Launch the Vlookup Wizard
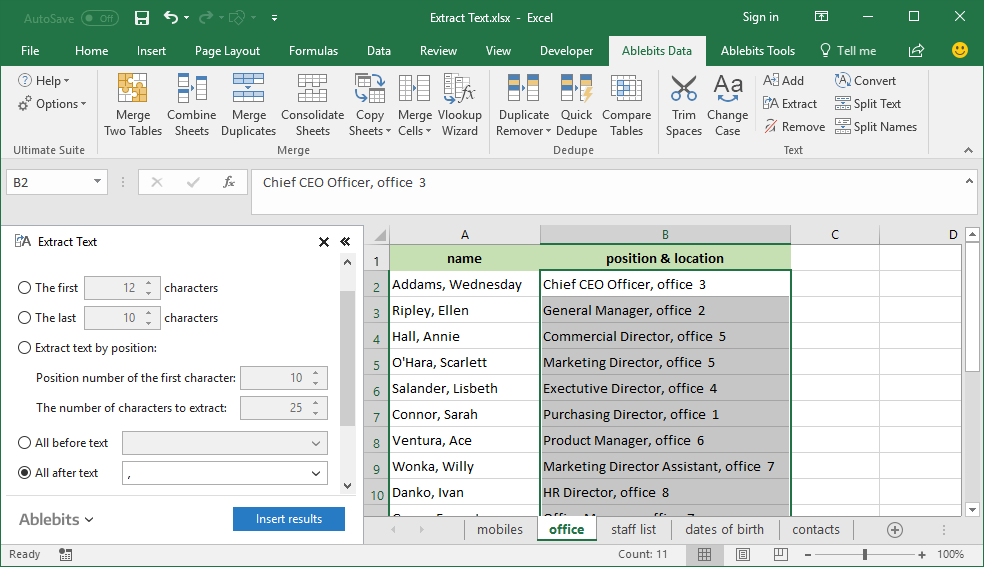The height and width of the screenshot is (567, 984). 459,105
